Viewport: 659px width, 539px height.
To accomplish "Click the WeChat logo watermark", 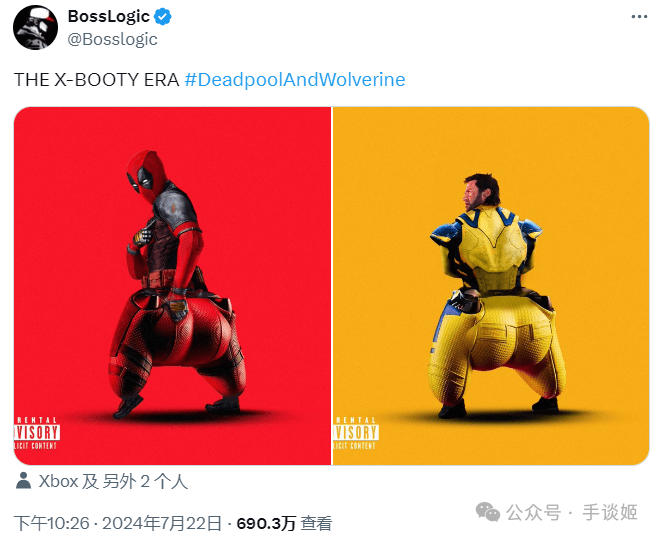I will (488, 512).
